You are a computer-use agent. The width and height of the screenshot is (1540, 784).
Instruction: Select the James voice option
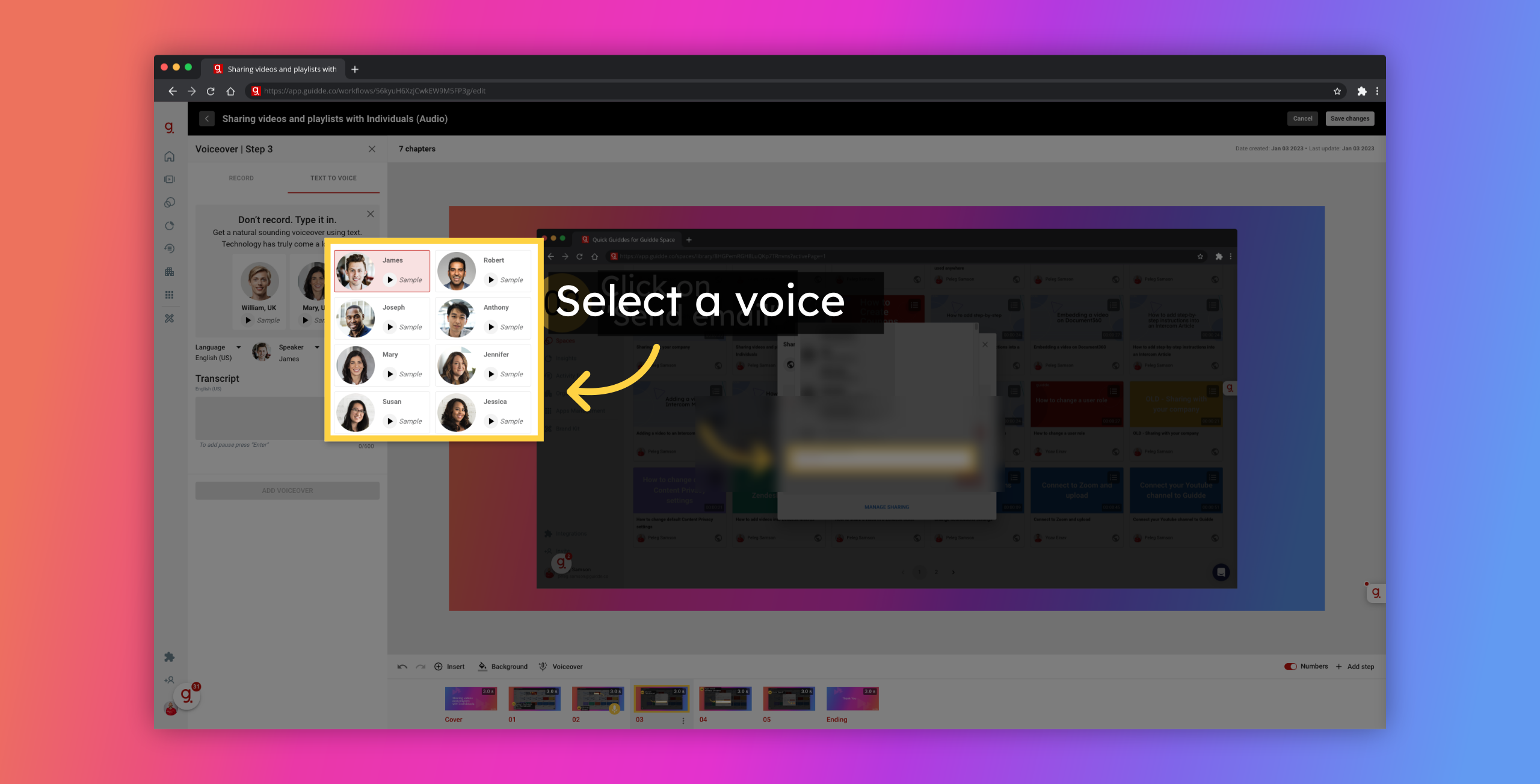383,270
